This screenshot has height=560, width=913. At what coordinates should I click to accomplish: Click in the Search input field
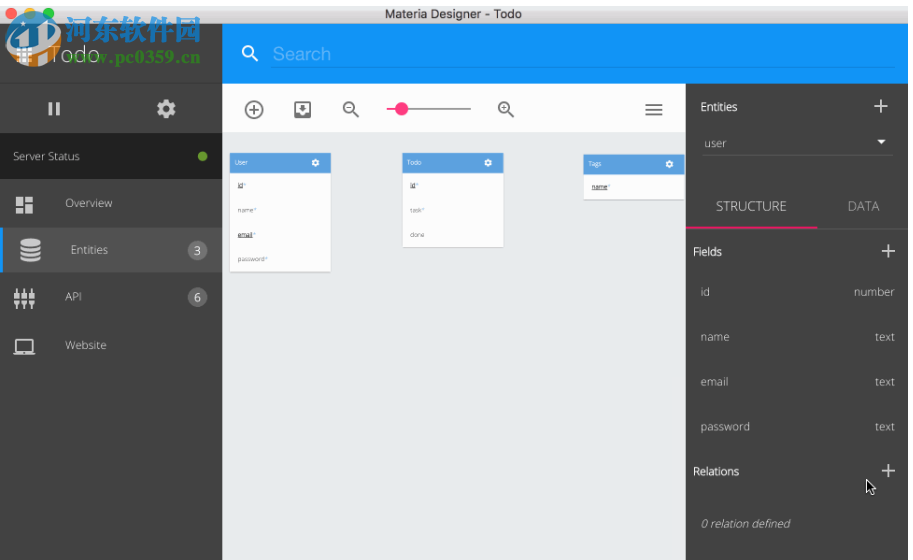click(583, 54)
